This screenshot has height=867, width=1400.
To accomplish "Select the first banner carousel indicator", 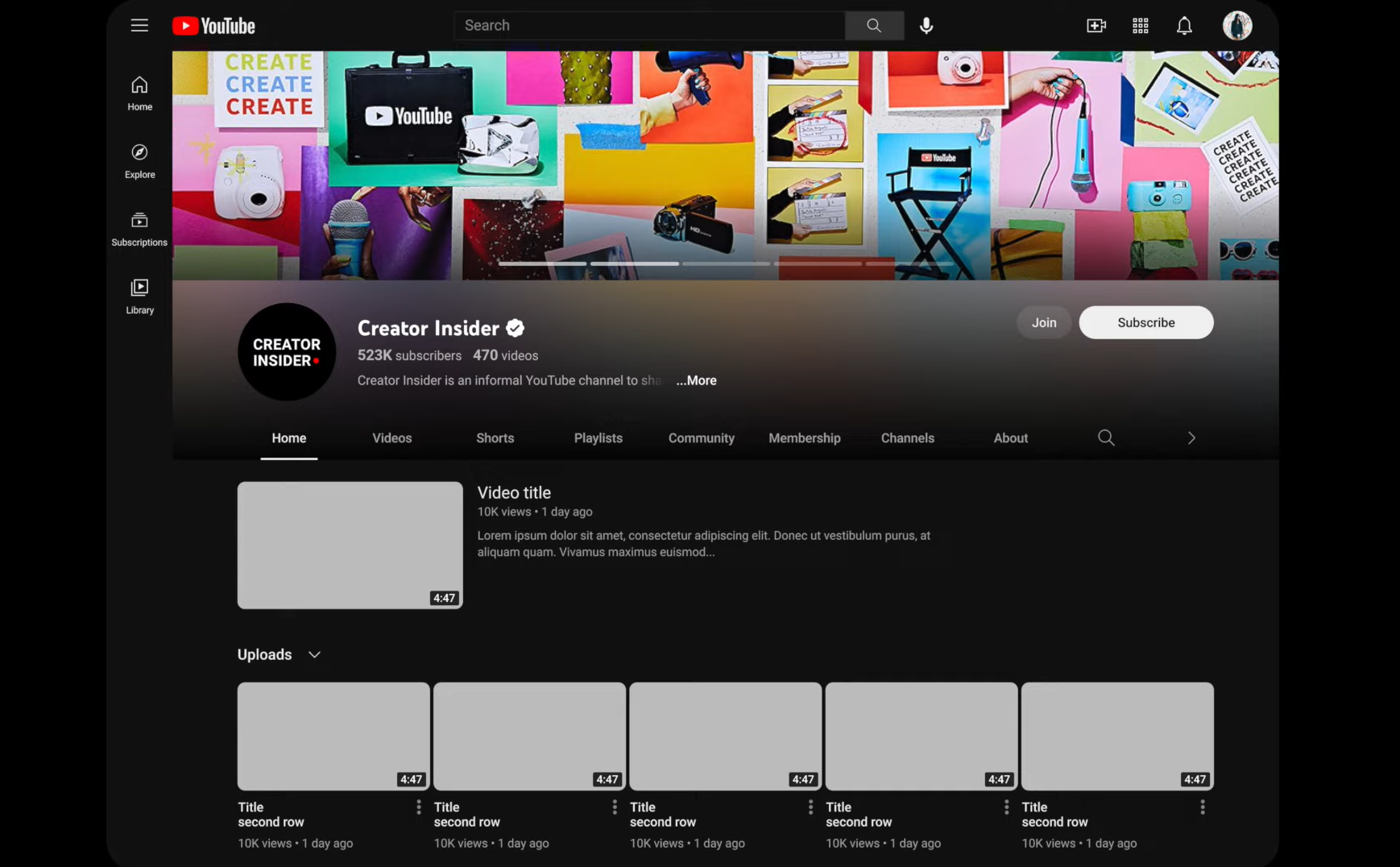I will [542, 263].
